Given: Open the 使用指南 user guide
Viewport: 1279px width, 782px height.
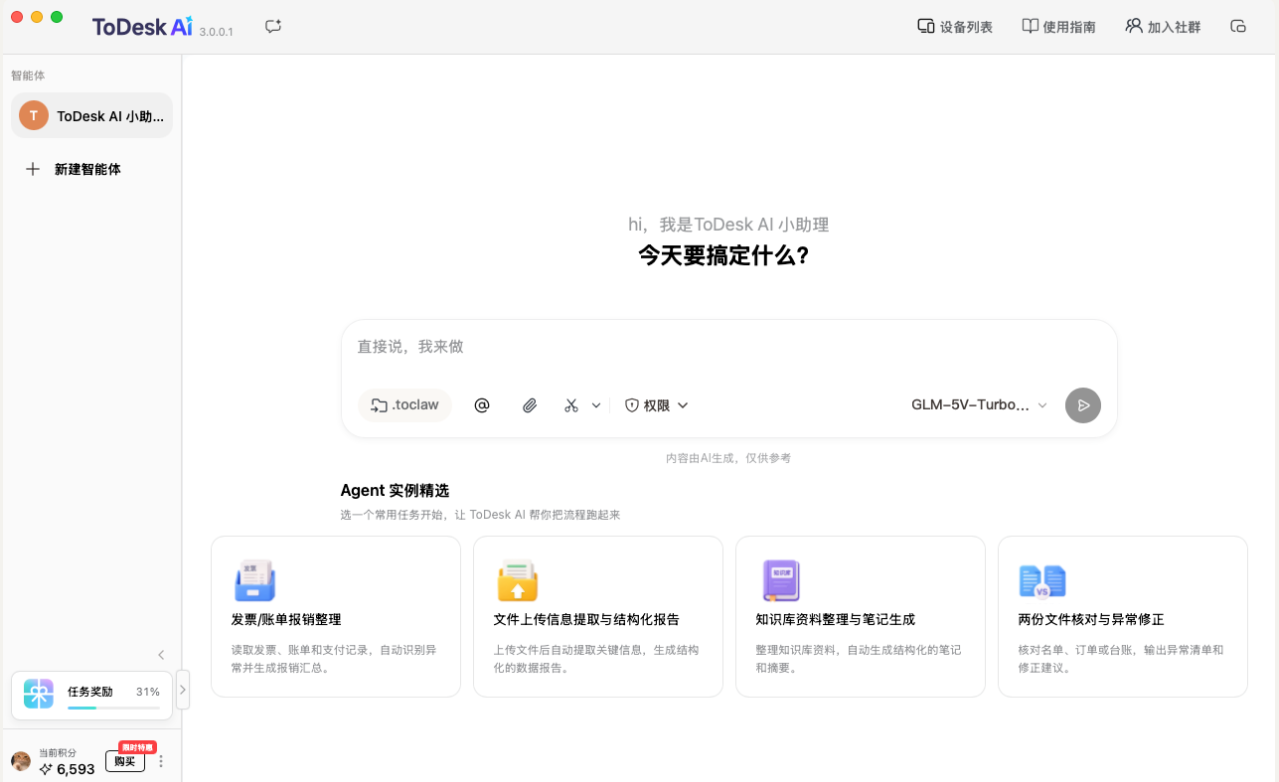Looking at the screenshot, I should click(1059, 27).
